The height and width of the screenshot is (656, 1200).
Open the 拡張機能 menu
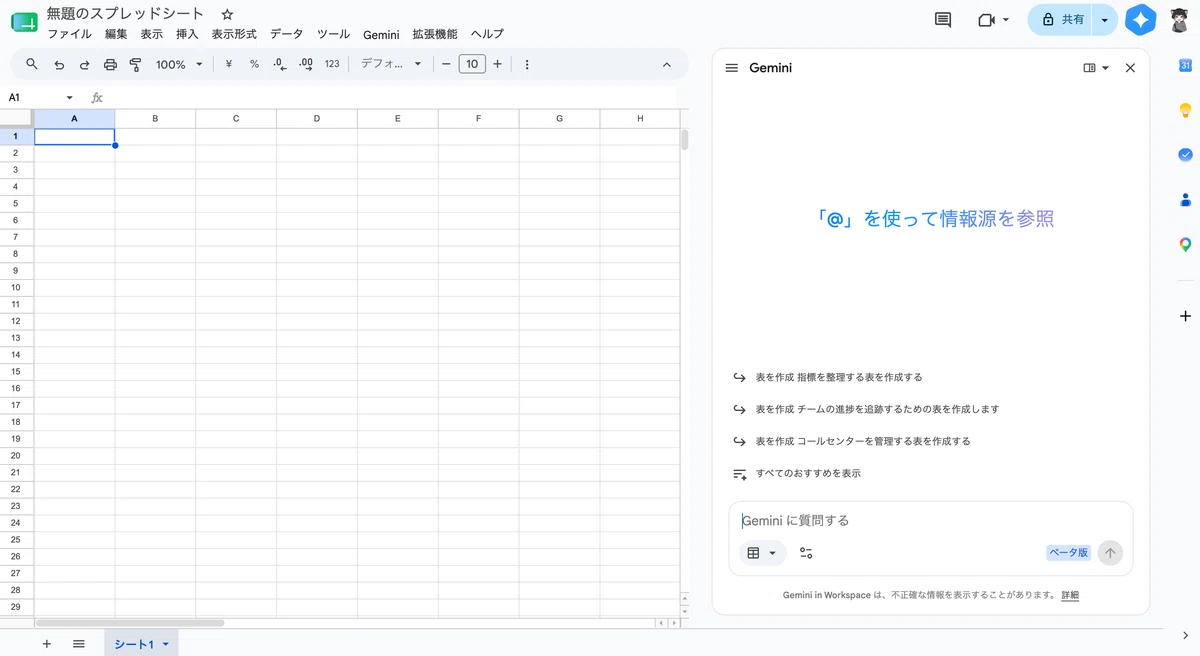(x=435, y=34)
